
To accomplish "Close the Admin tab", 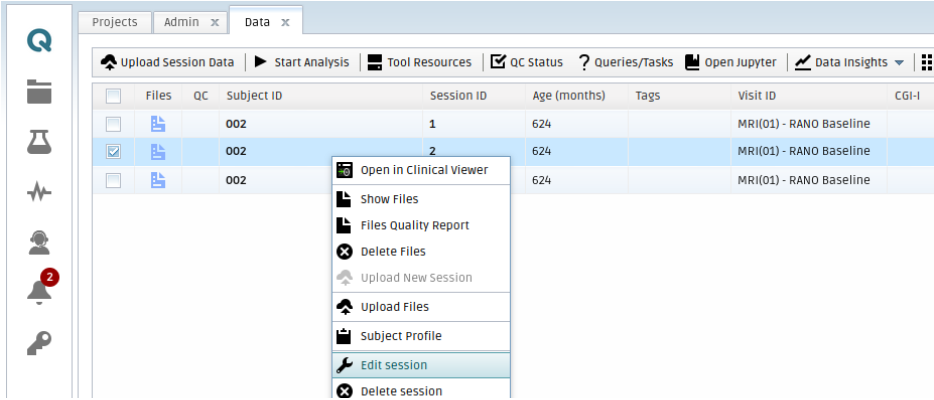I will click(x=214, y=21).
